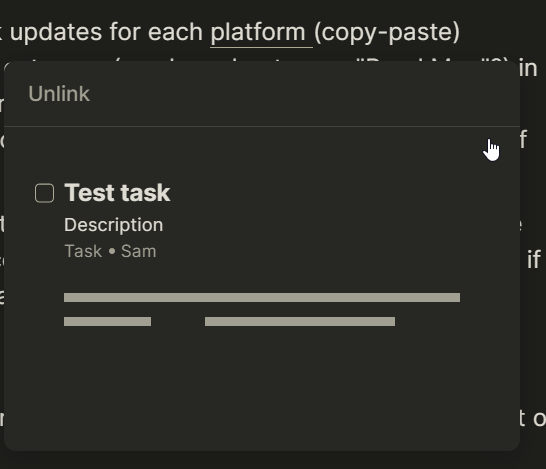546x469 pixels.
Task: Click the underlined platform link
Action: [x=258, y=32]
